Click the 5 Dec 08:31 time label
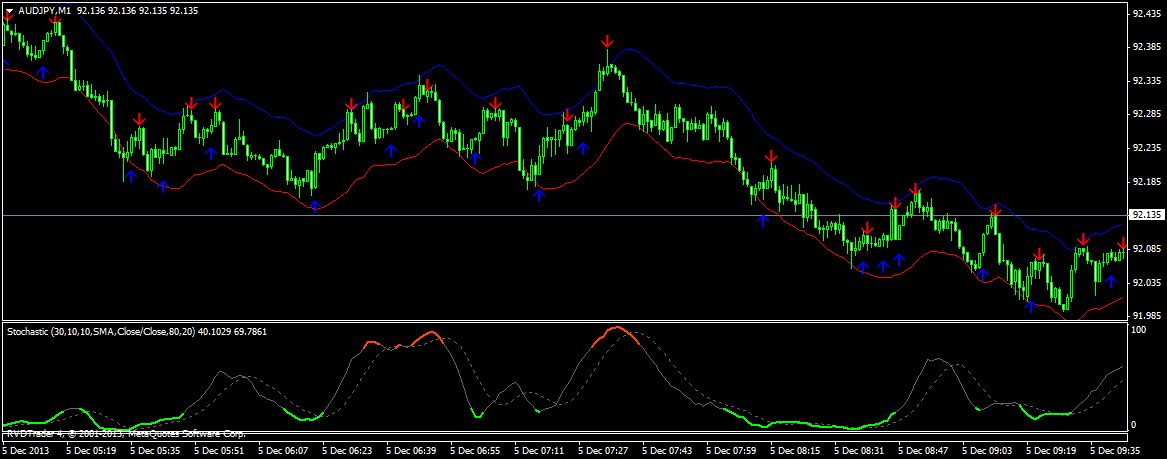The image size is (1167, 459). 859,450
